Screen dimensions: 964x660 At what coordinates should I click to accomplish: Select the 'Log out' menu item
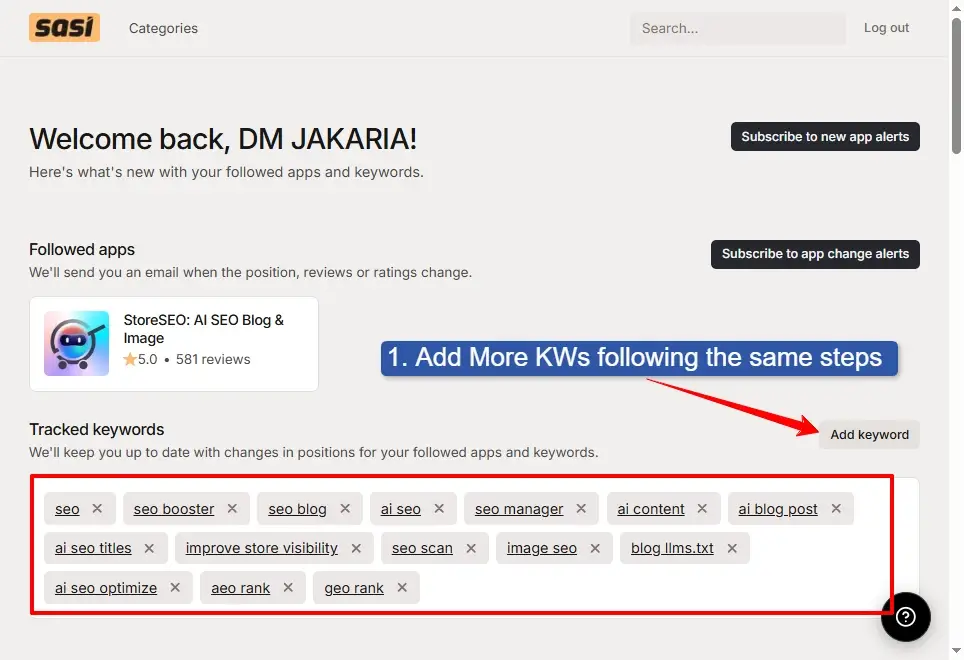886,27
